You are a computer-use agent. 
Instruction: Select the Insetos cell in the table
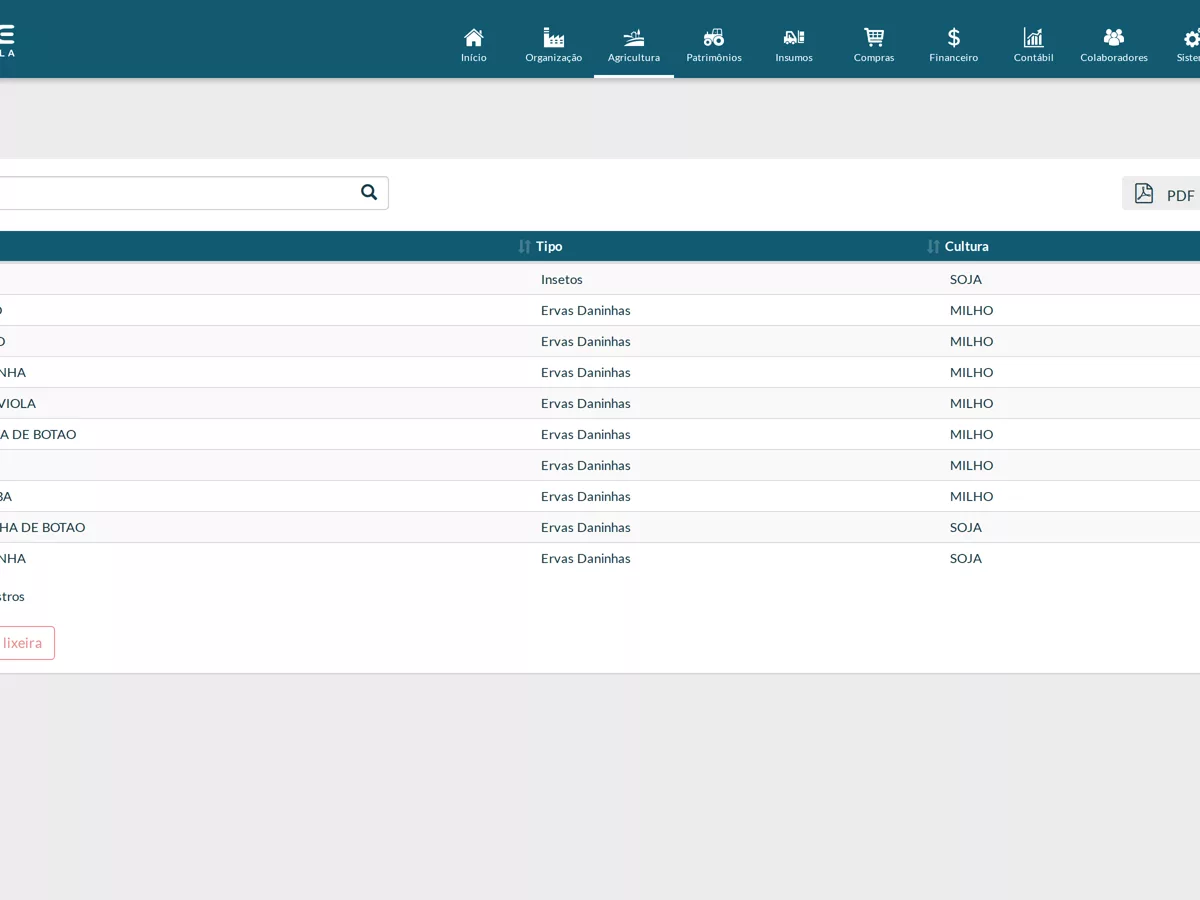[x=562, y=279]
